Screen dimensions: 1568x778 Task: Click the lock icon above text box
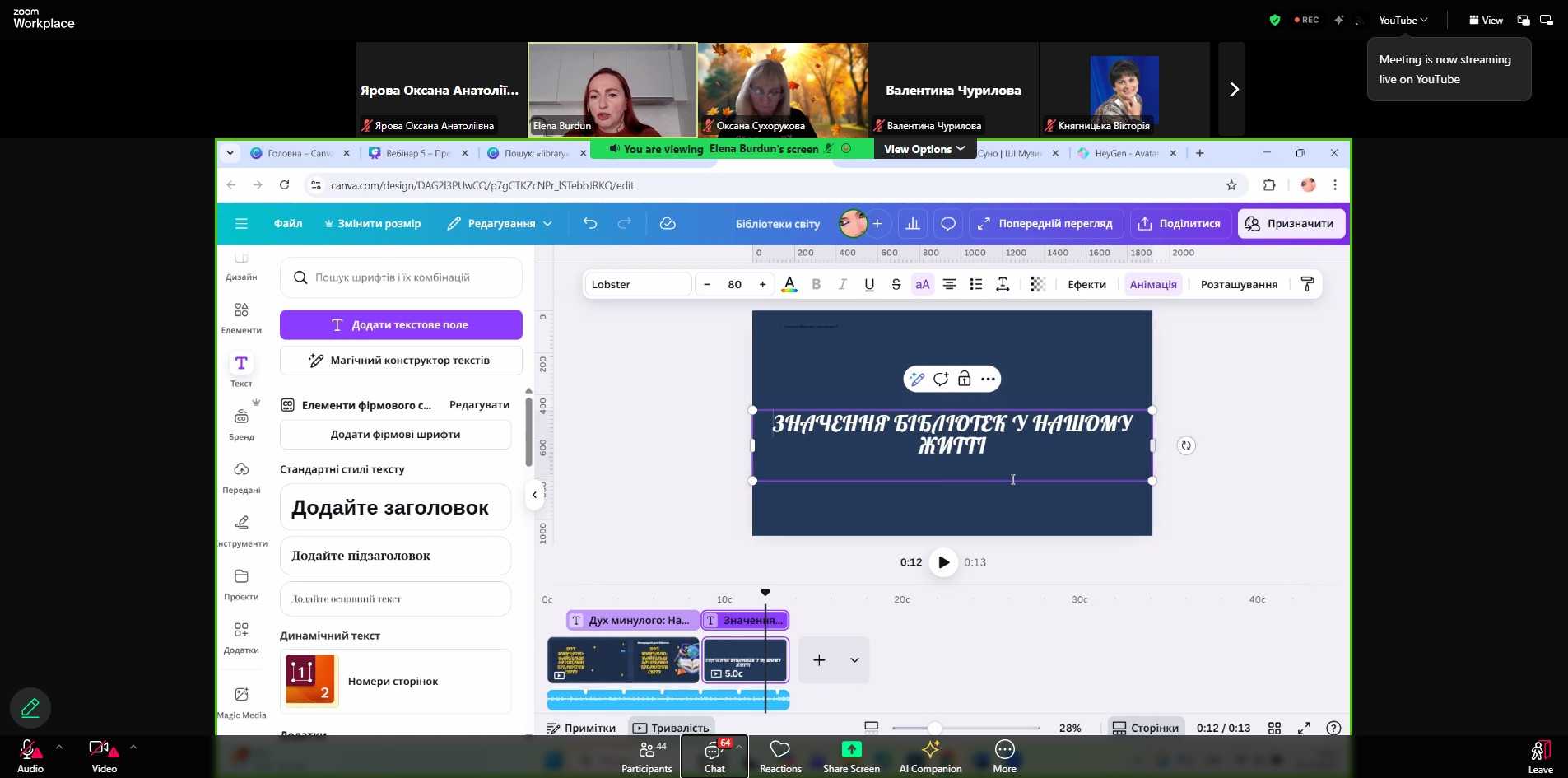[x=964, y=380]
